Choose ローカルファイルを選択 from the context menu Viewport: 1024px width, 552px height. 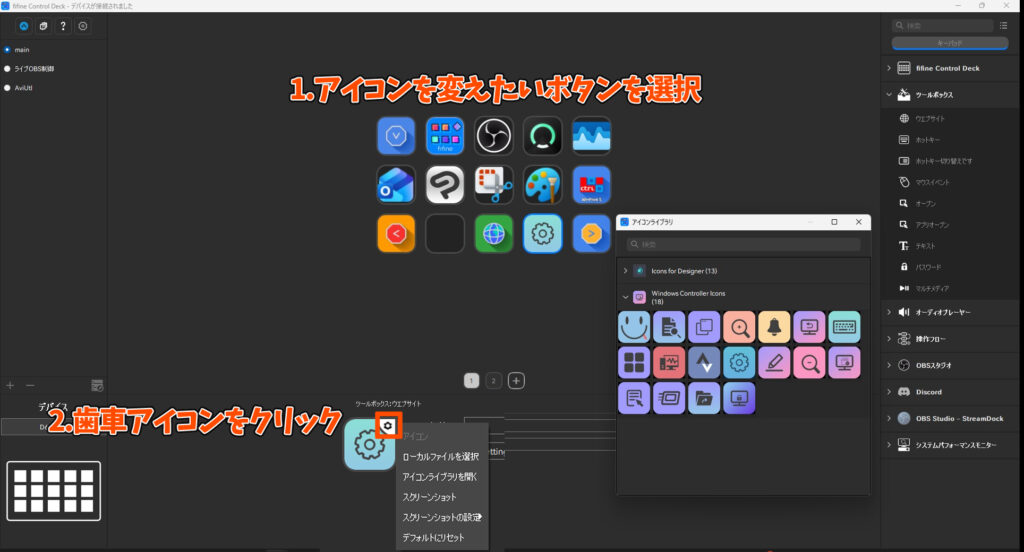tap(434, 457)
